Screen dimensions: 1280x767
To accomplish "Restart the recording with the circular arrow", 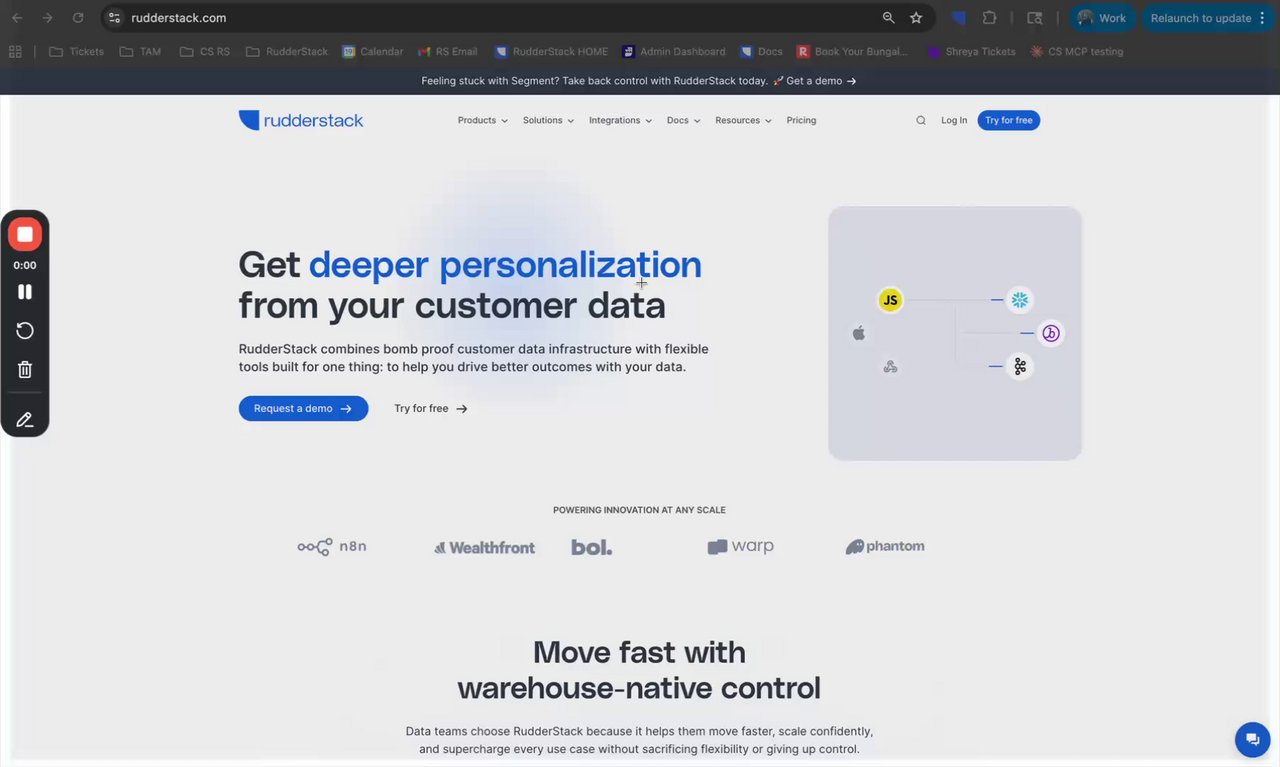I will [25, 331].
